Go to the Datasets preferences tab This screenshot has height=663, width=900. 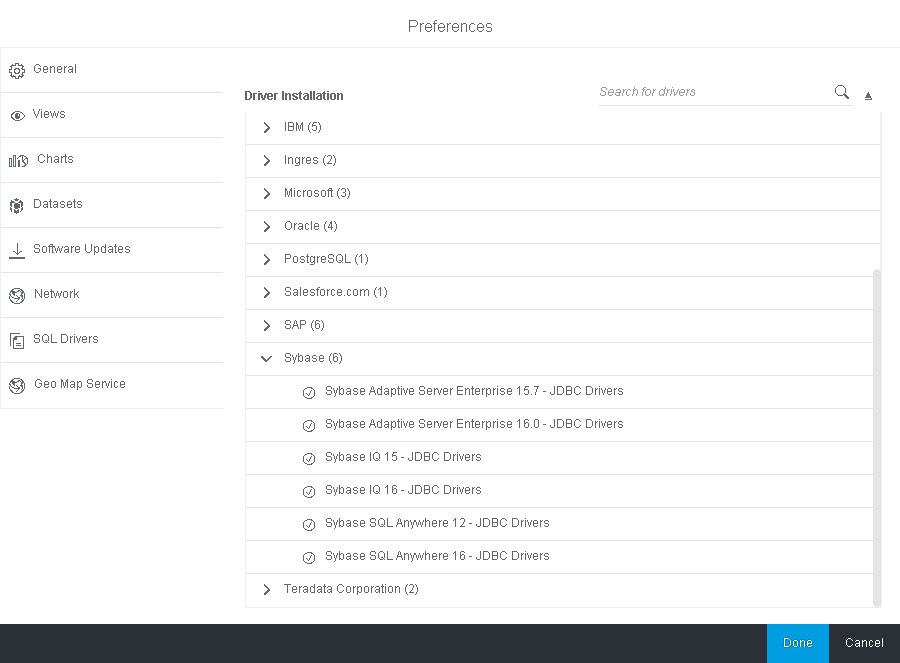coord(112,205)
